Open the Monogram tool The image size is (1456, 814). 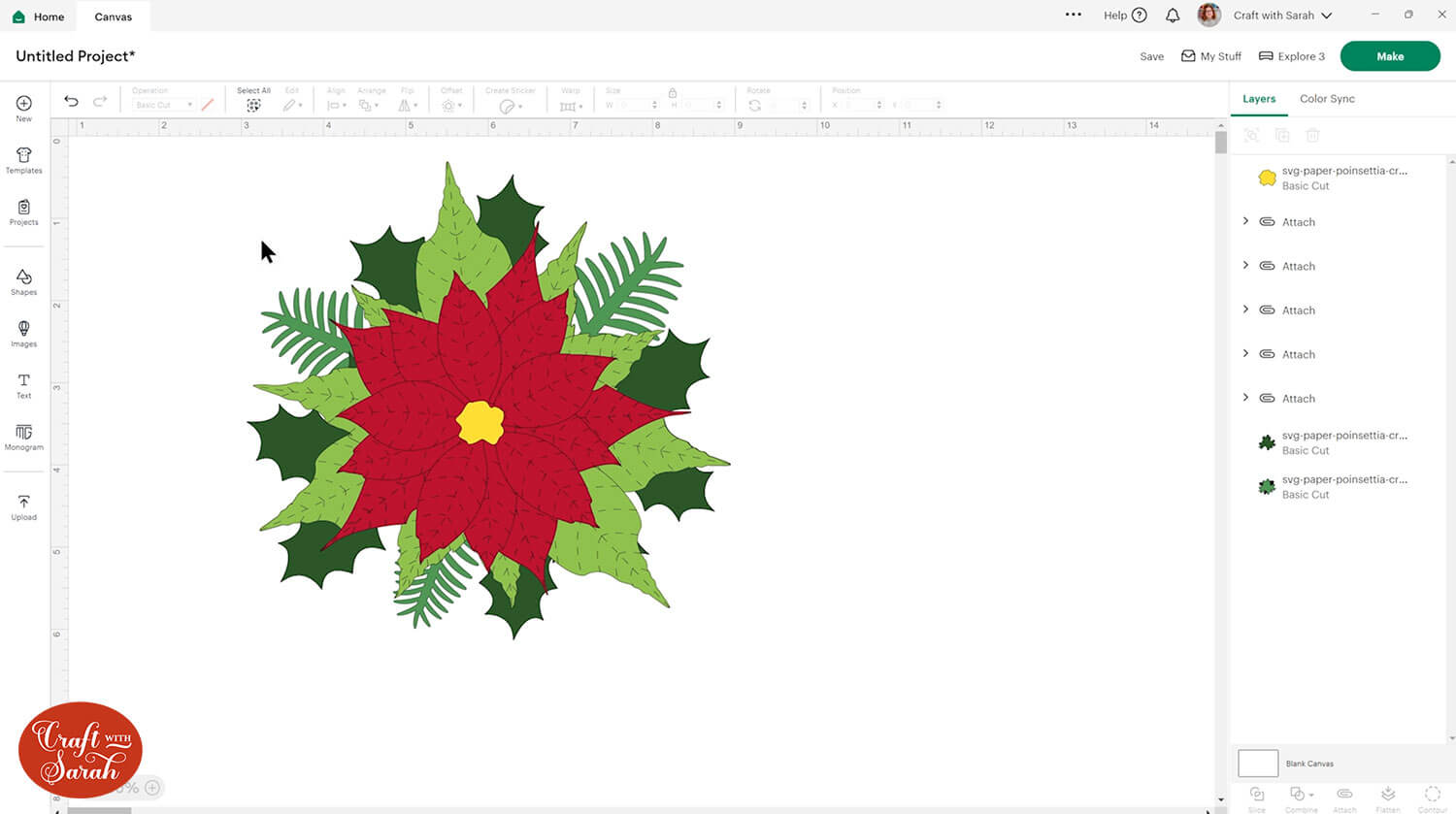click(x=23, y=437)
